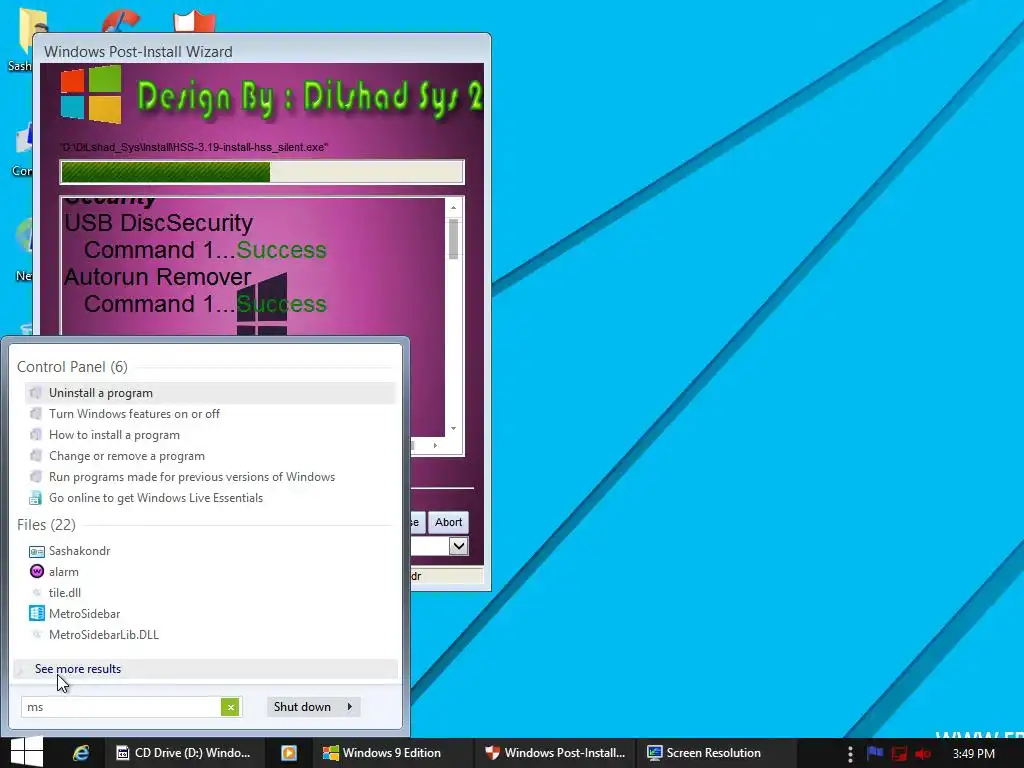The width and height of the screenshot is (1024, 768).
Task: Open the dropdown below the Abort button
Action: [458, 545]
